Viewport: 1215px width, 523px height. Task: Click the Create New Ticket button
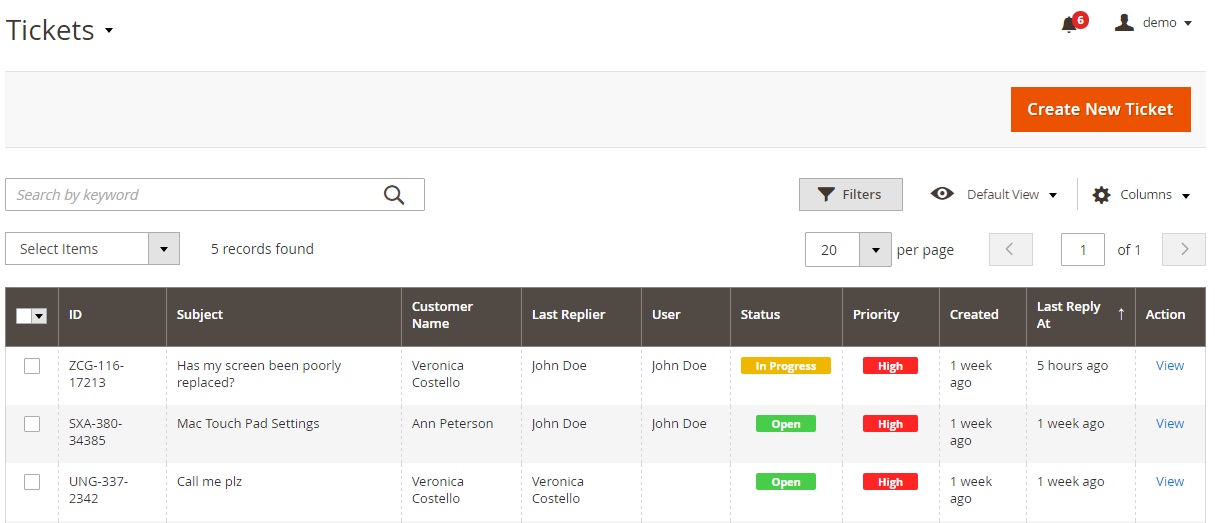coord(1100,109)
